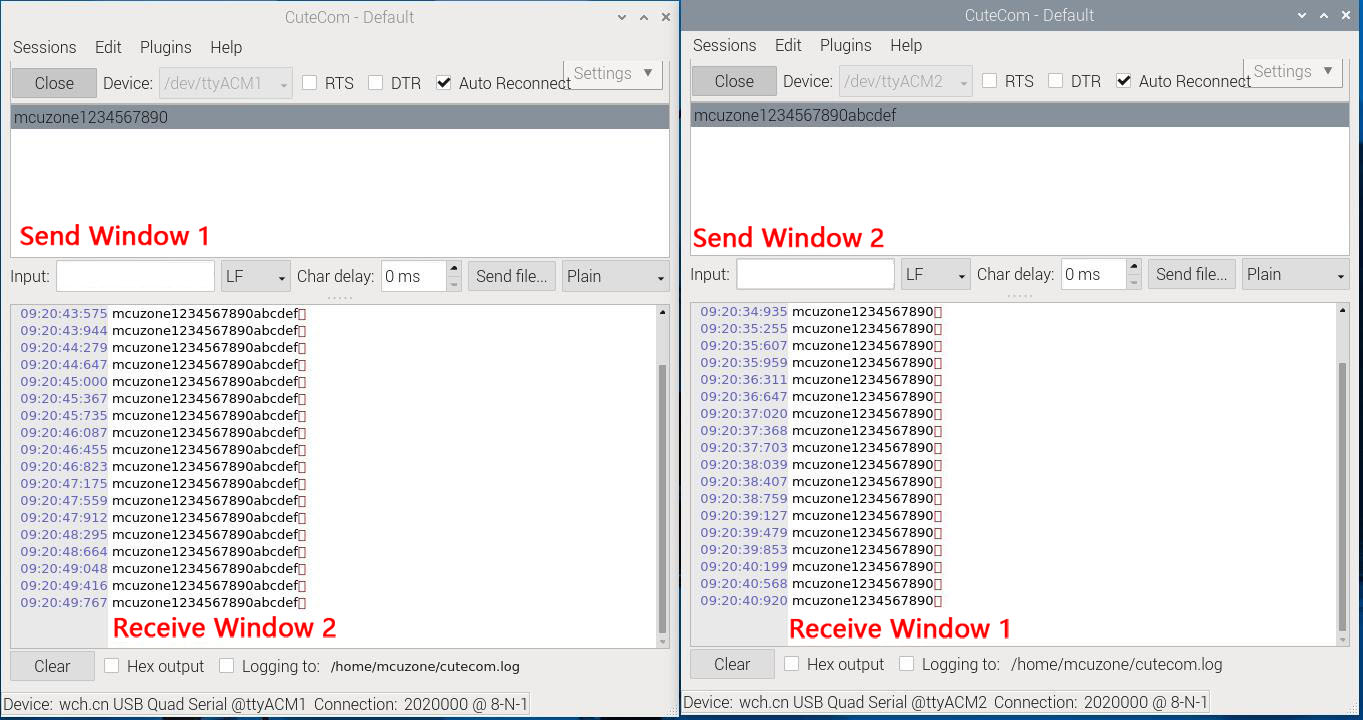This screenshot has width=1363, height=720.
Task: Open Plain format dropdown in right window
Action: [1296, 274]
